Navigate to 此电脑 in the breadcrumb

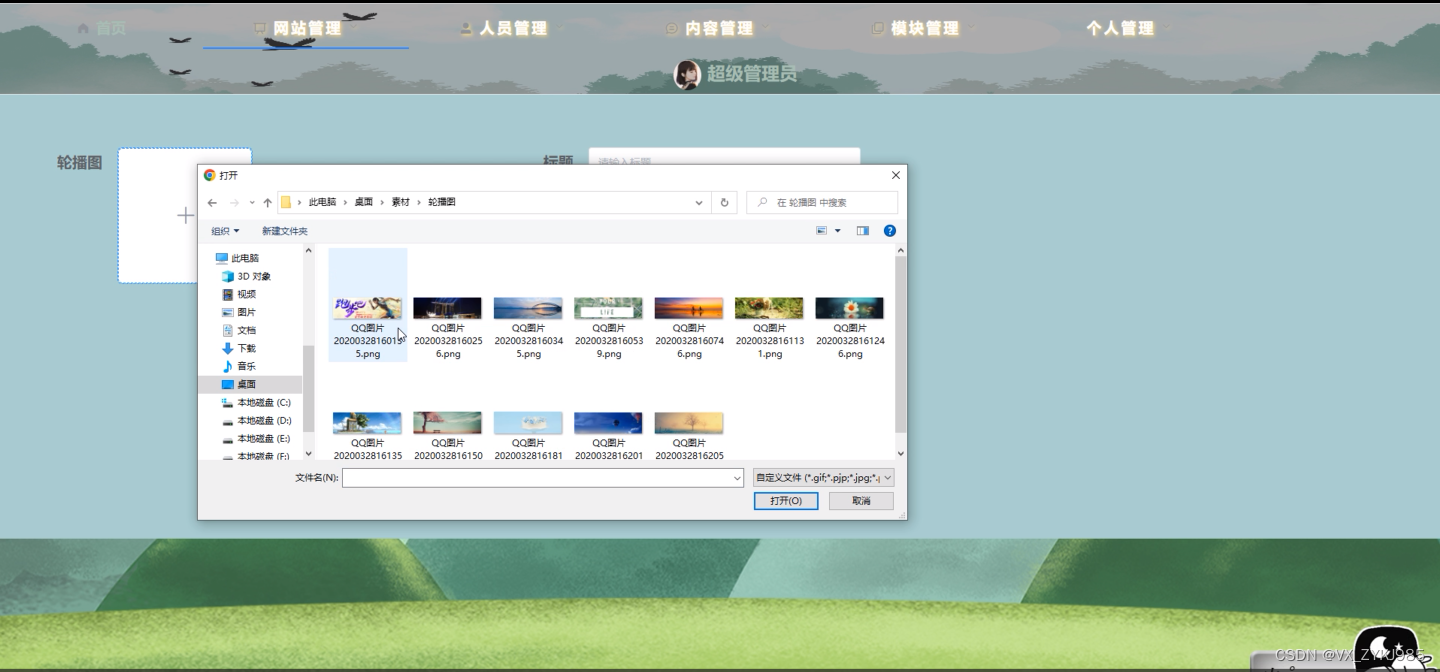click(322, 202)
